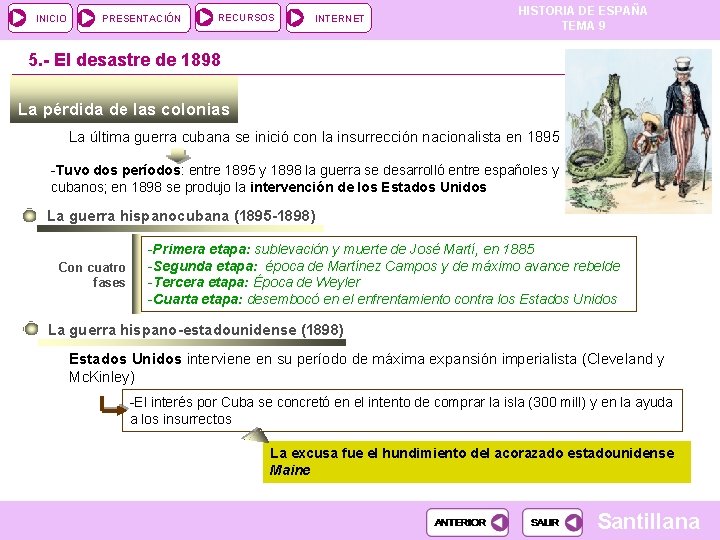The width and height of the screenshot is (720, 540).
Task: Click the 'HISTORIA DE ESPAÑA' header title
Action: (583, 11)
